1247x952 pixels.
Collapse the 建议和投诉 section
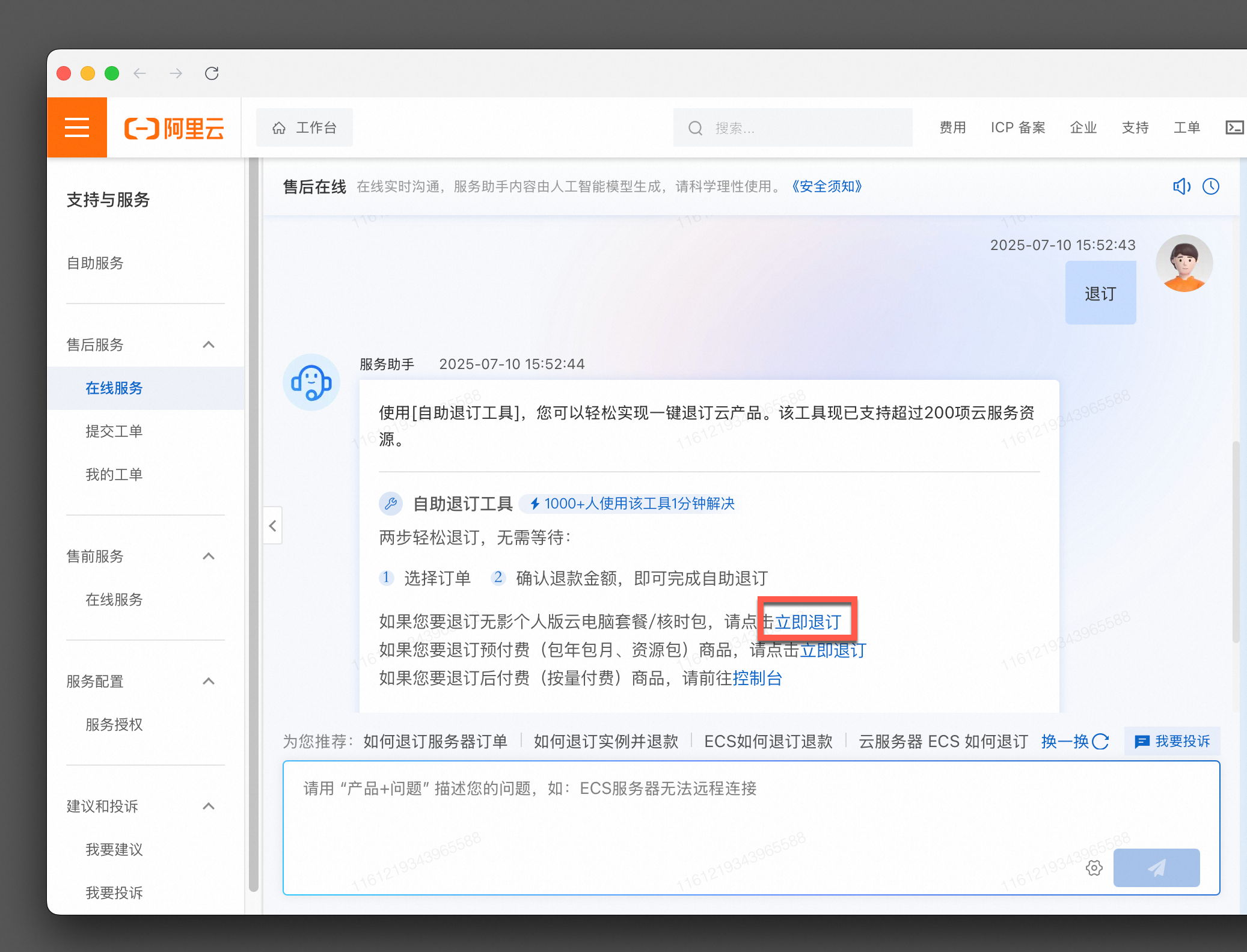tap(209, 806)
